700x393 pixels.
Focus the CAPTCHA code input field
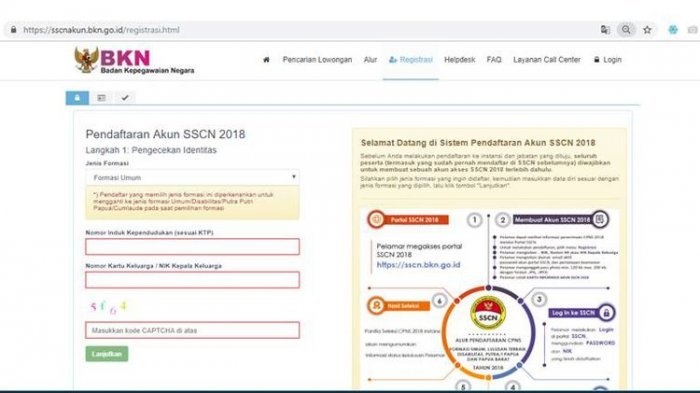(192, 330)
